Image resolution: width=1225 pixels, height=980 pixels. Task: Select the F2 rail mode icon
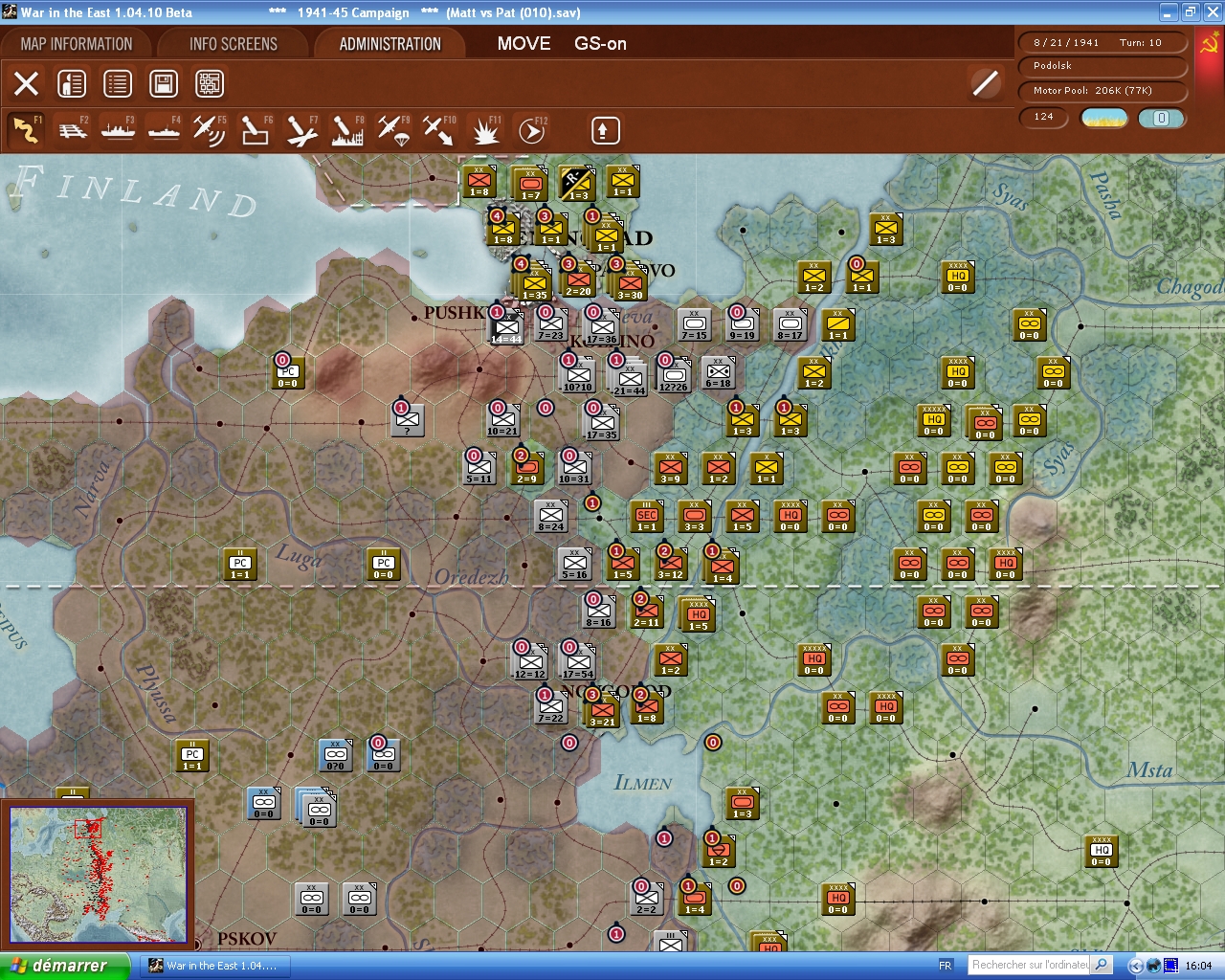point(73,130)
